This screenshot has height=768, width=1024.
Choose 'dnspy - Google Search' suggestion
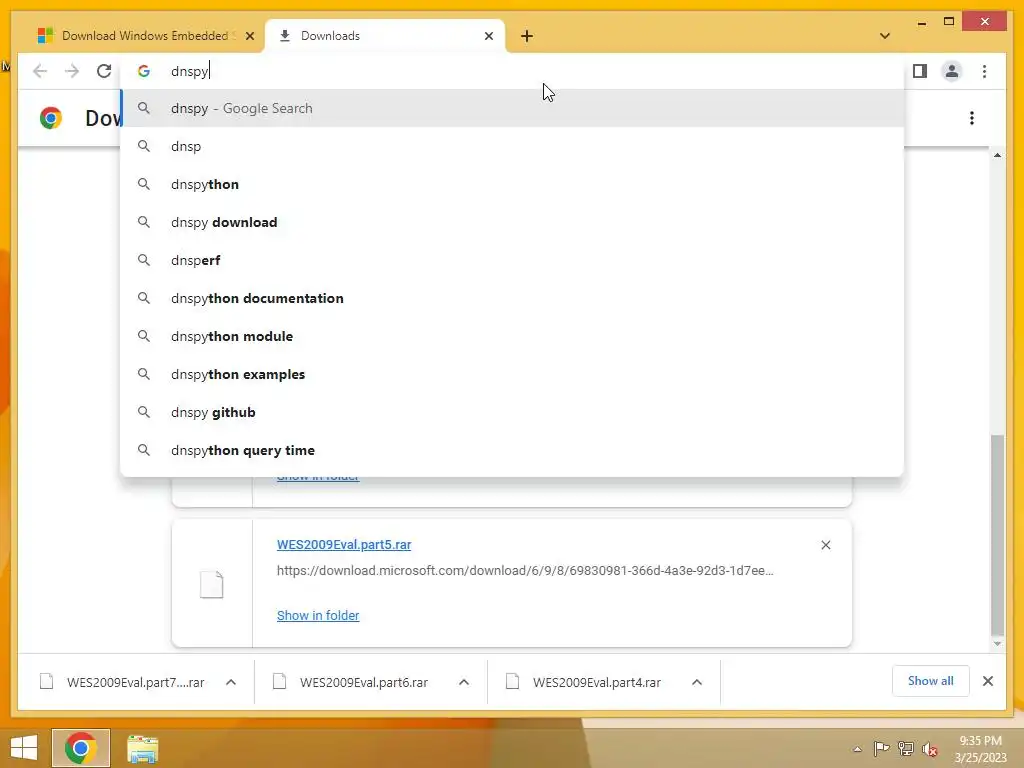coord(513,108)
